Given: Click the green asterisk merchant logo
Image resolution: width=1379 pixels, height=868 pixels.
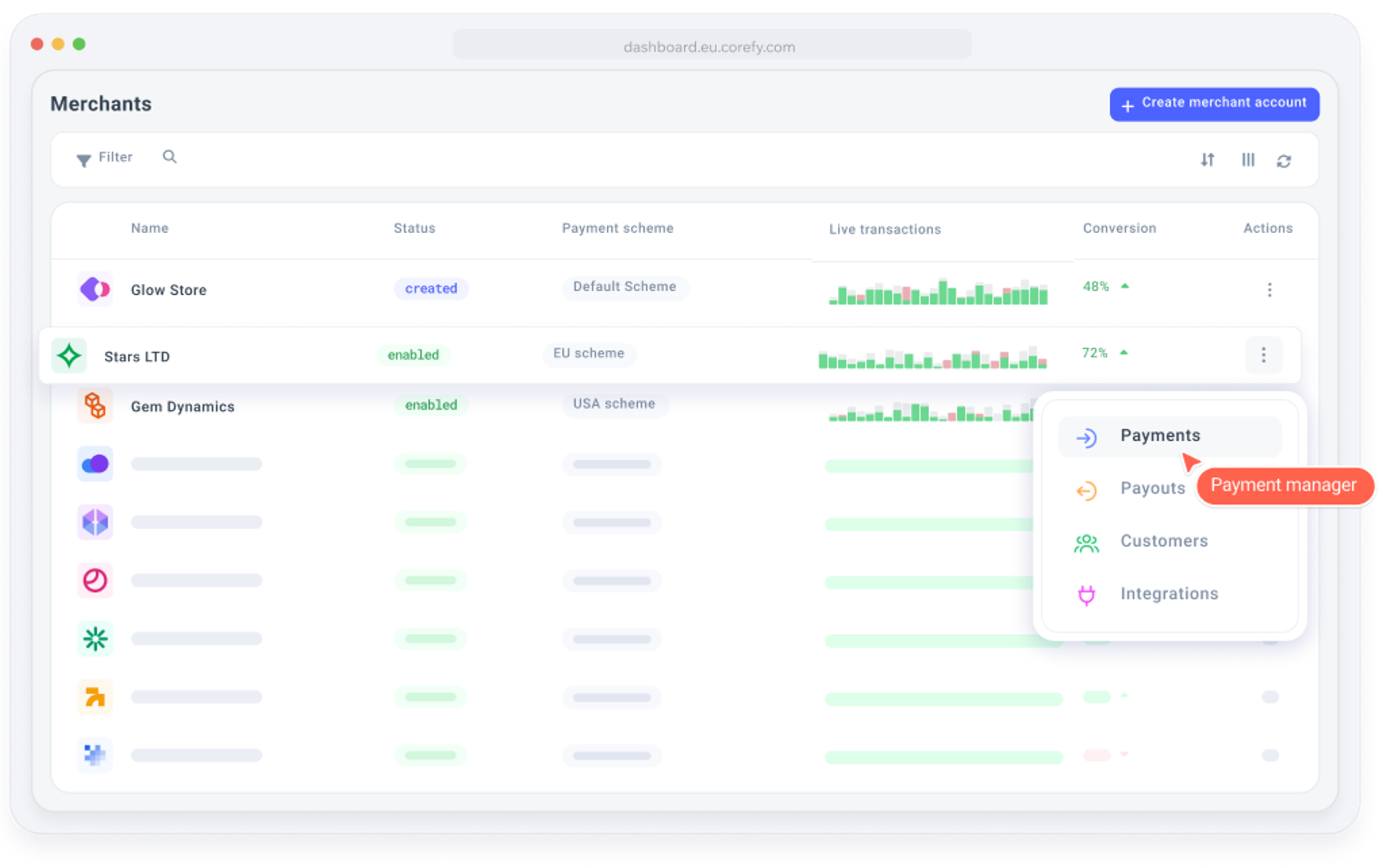Looking at the screenshot, I should [x=95, y=639].
